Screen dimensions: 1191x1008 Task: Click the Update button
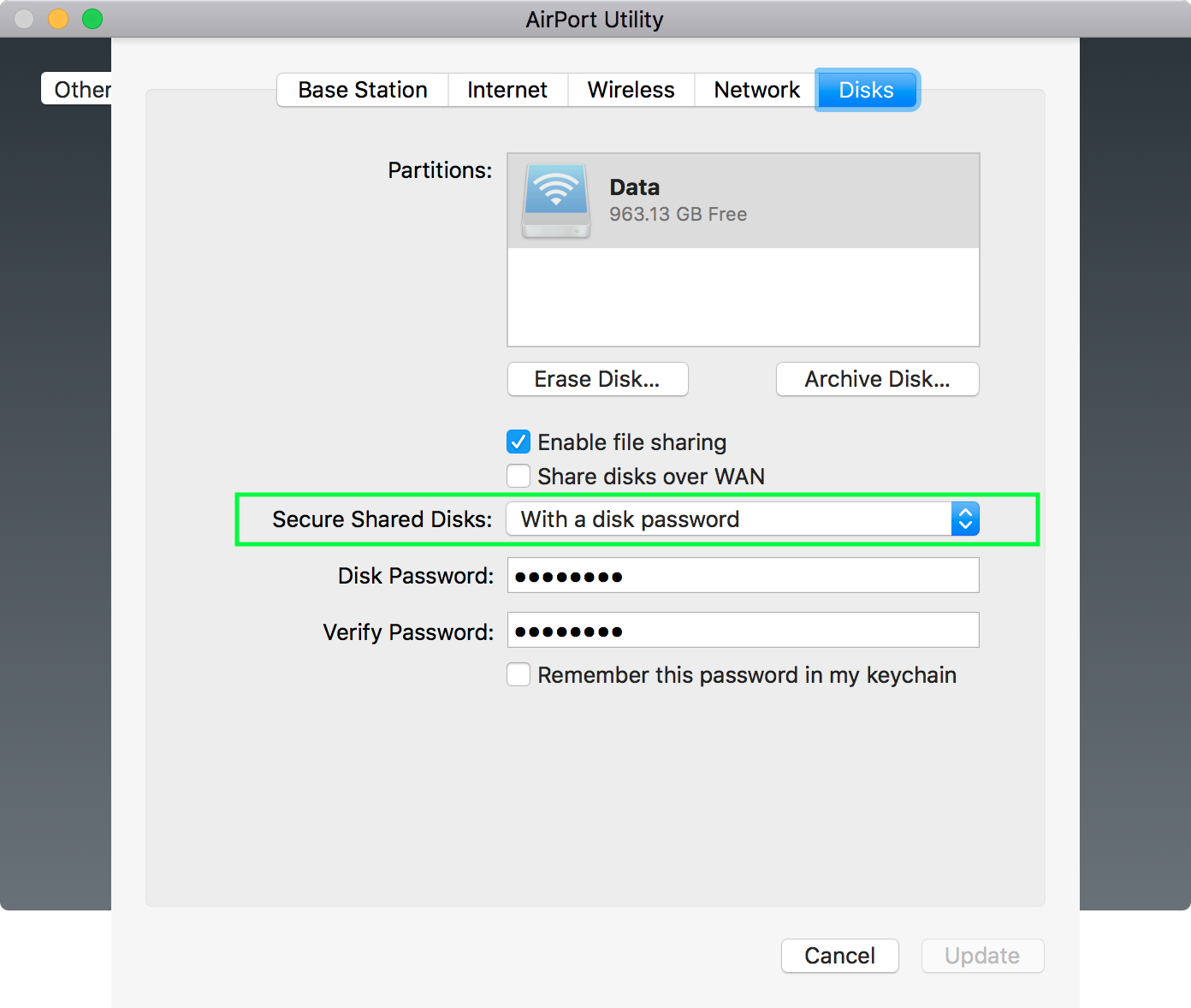983,956
